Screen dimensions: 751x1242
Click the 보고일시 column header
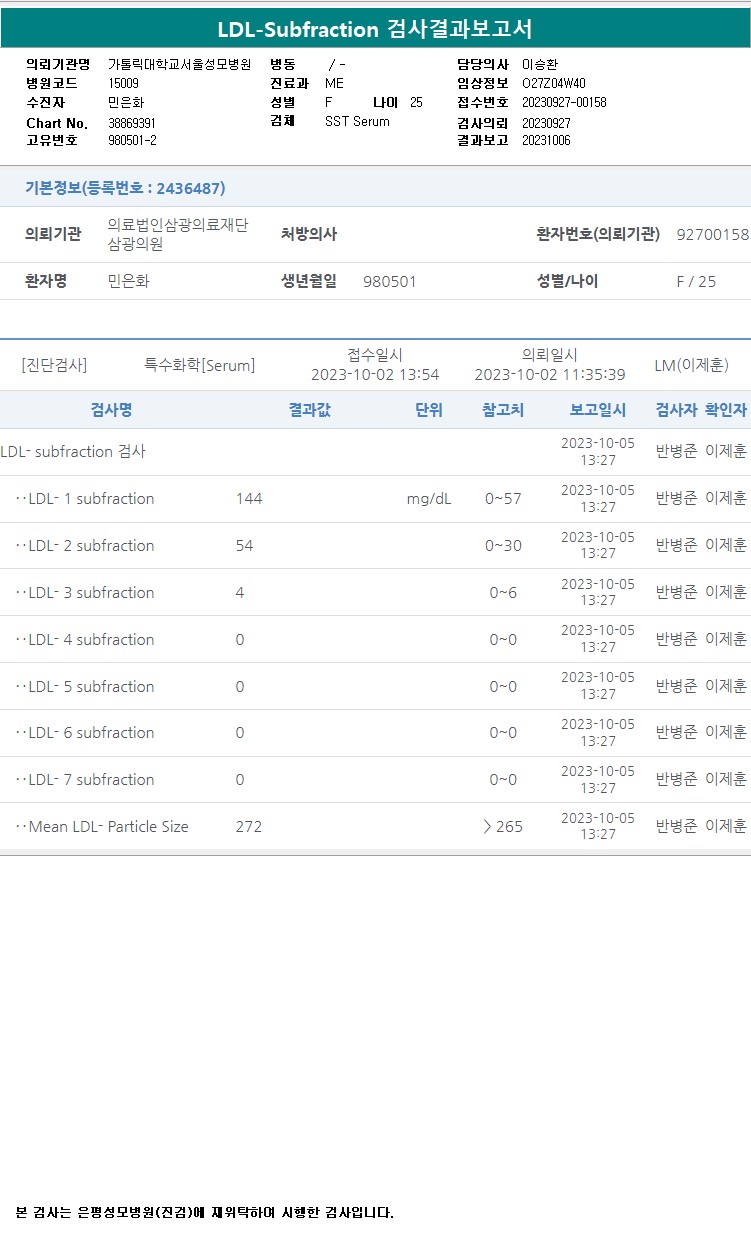(598, 410)
